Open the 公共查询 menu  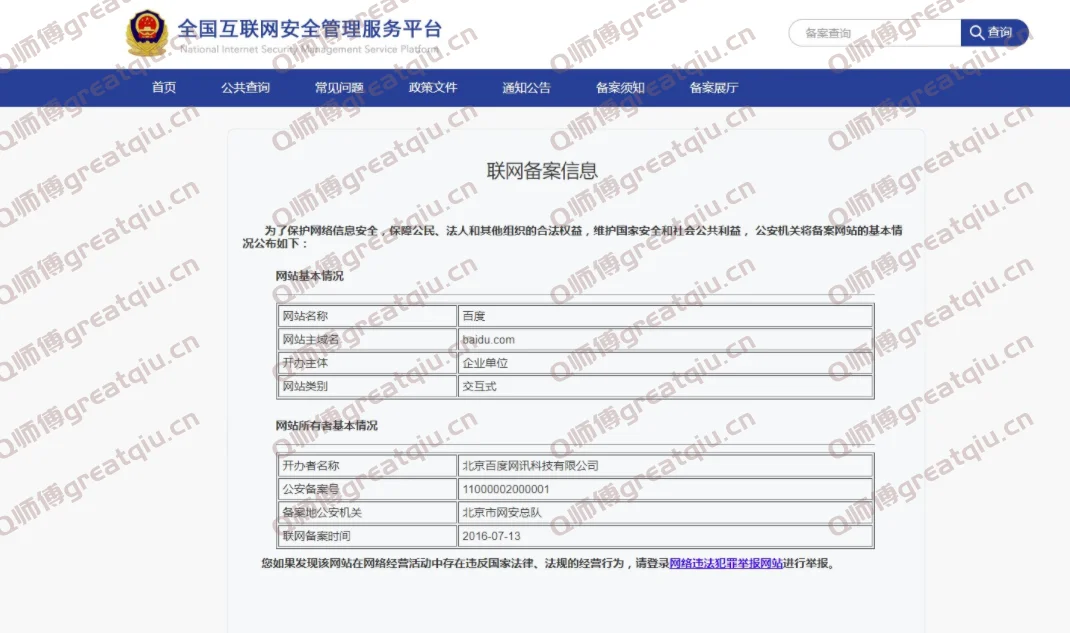coord(245,88)
